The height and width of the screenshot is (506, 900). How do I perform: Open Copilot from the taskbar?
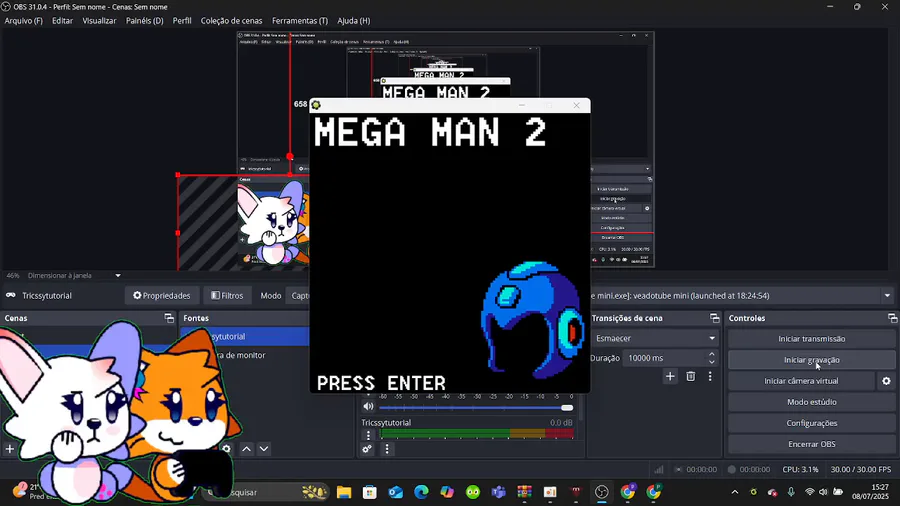pos(447,492)
